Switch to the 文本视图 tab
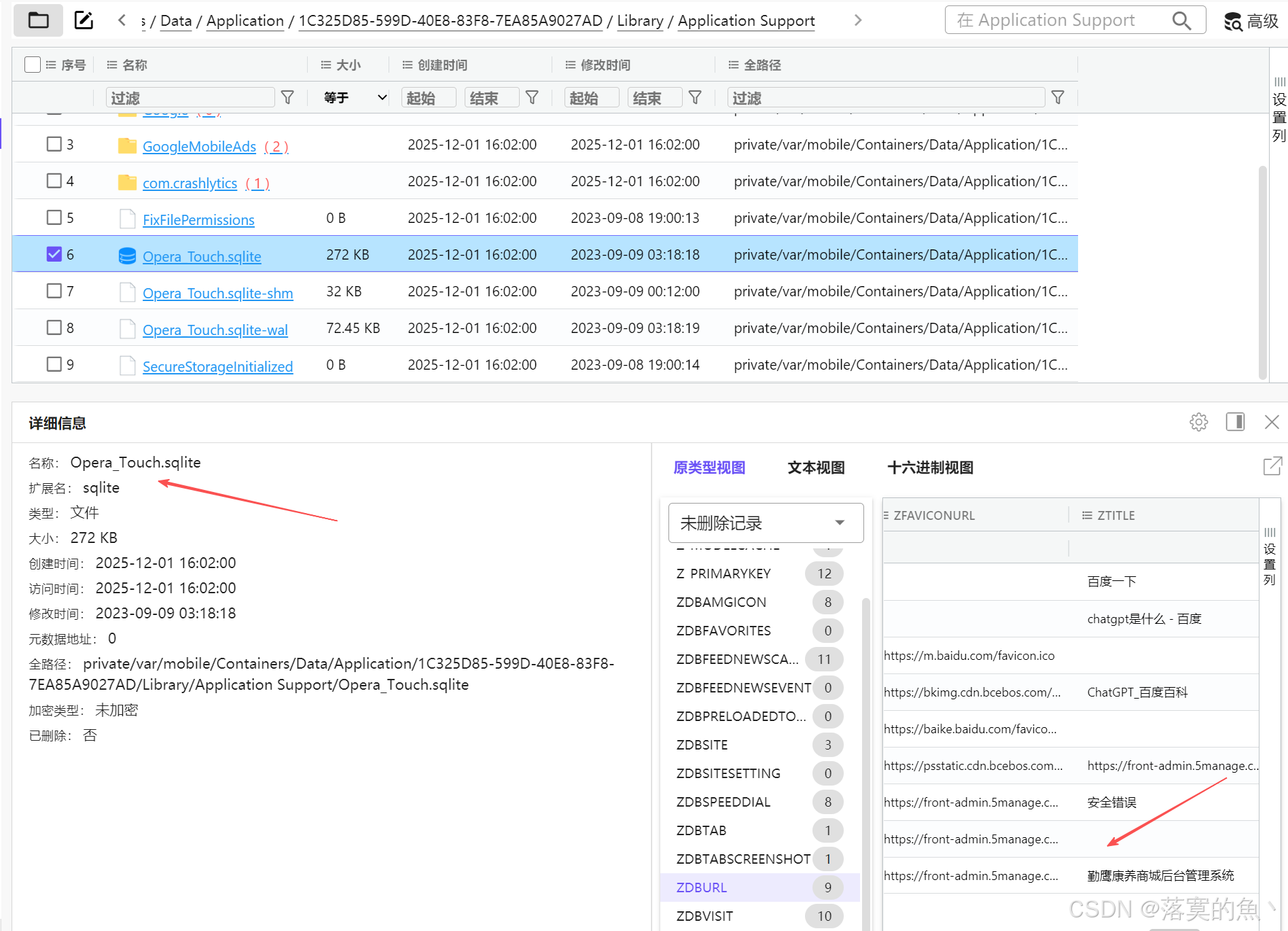 pos(816,468)
